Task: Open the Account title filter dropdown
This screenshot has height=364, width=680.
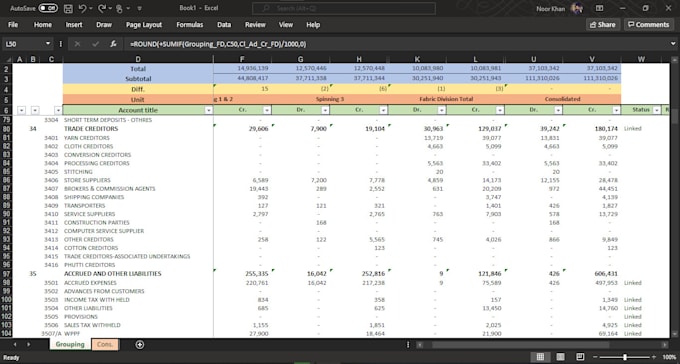Action: click(x=209, y=110)
